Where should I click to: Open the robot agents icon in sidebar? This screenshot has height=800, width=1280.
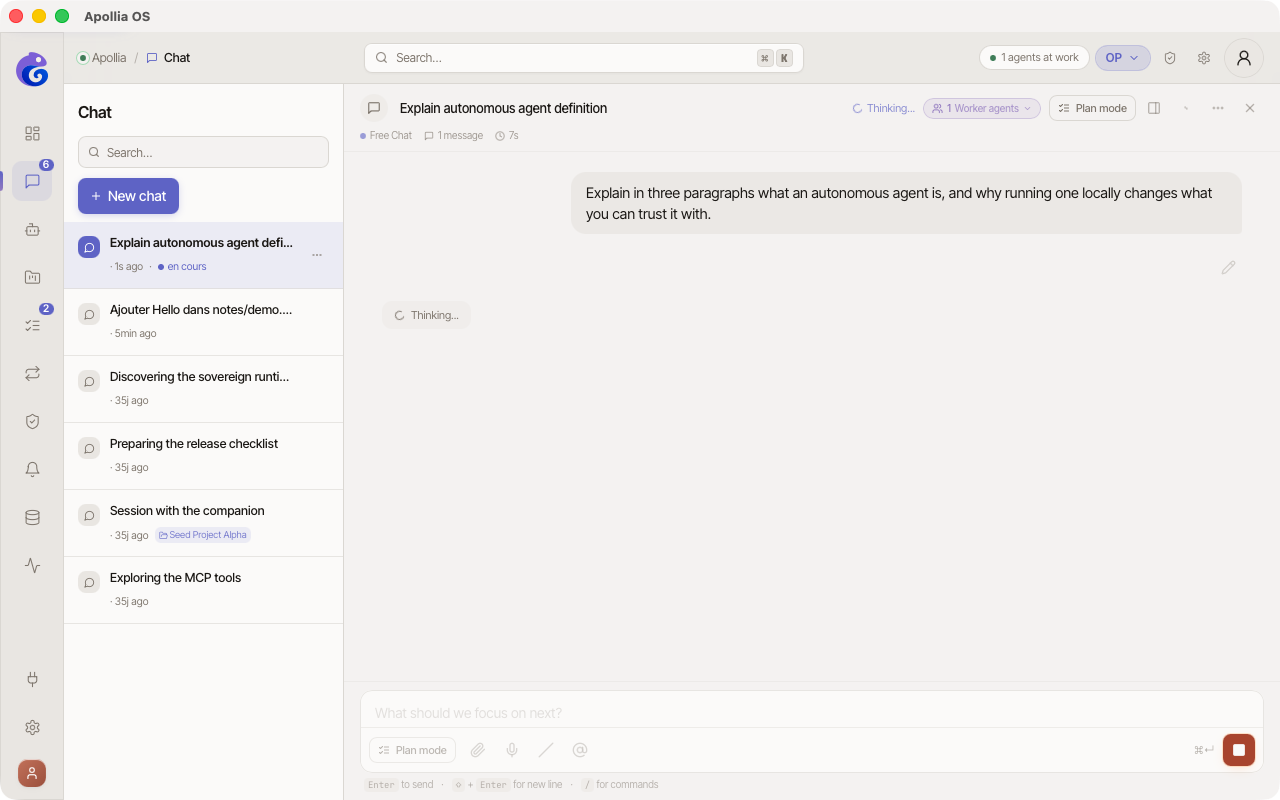[32, 229]
